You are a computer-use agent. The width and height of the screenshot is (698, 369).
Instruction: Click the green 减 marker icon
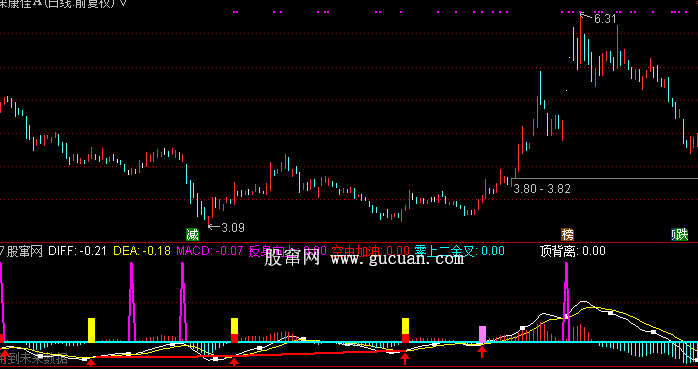tap(192, 234)
